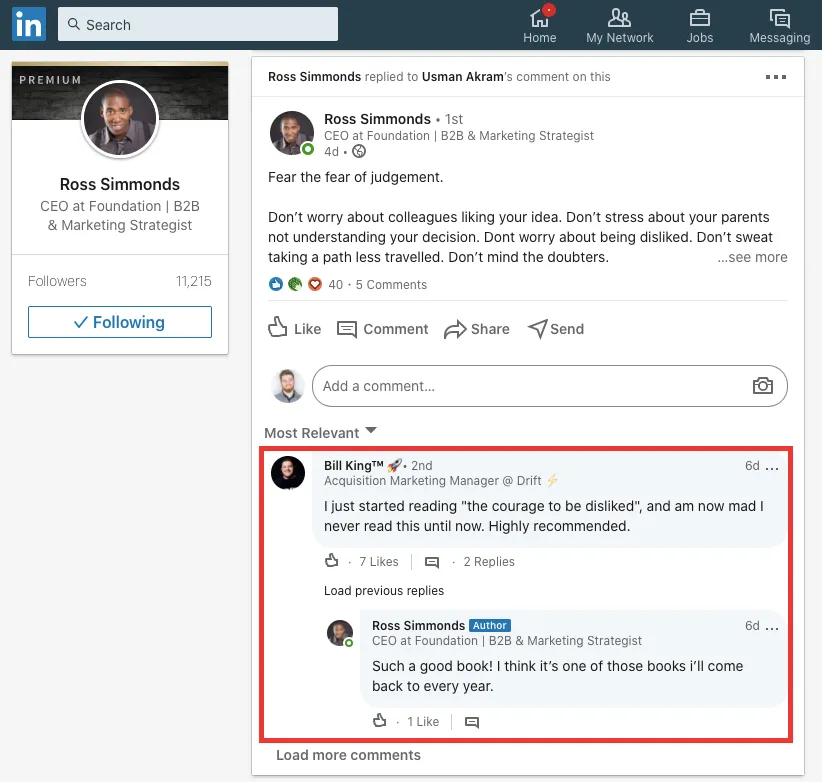The image size is (822, 782).
Task: Click Load more comments
Action: (348, 755)
